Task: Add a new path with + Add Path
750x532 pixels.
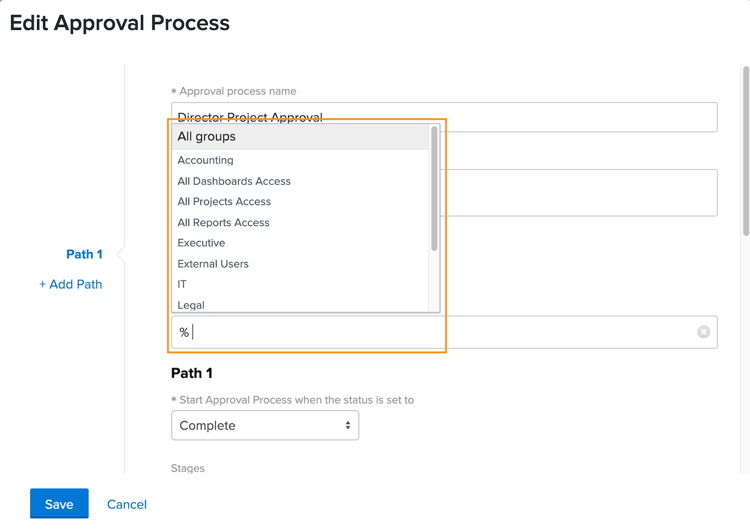Action: (71, 284)
